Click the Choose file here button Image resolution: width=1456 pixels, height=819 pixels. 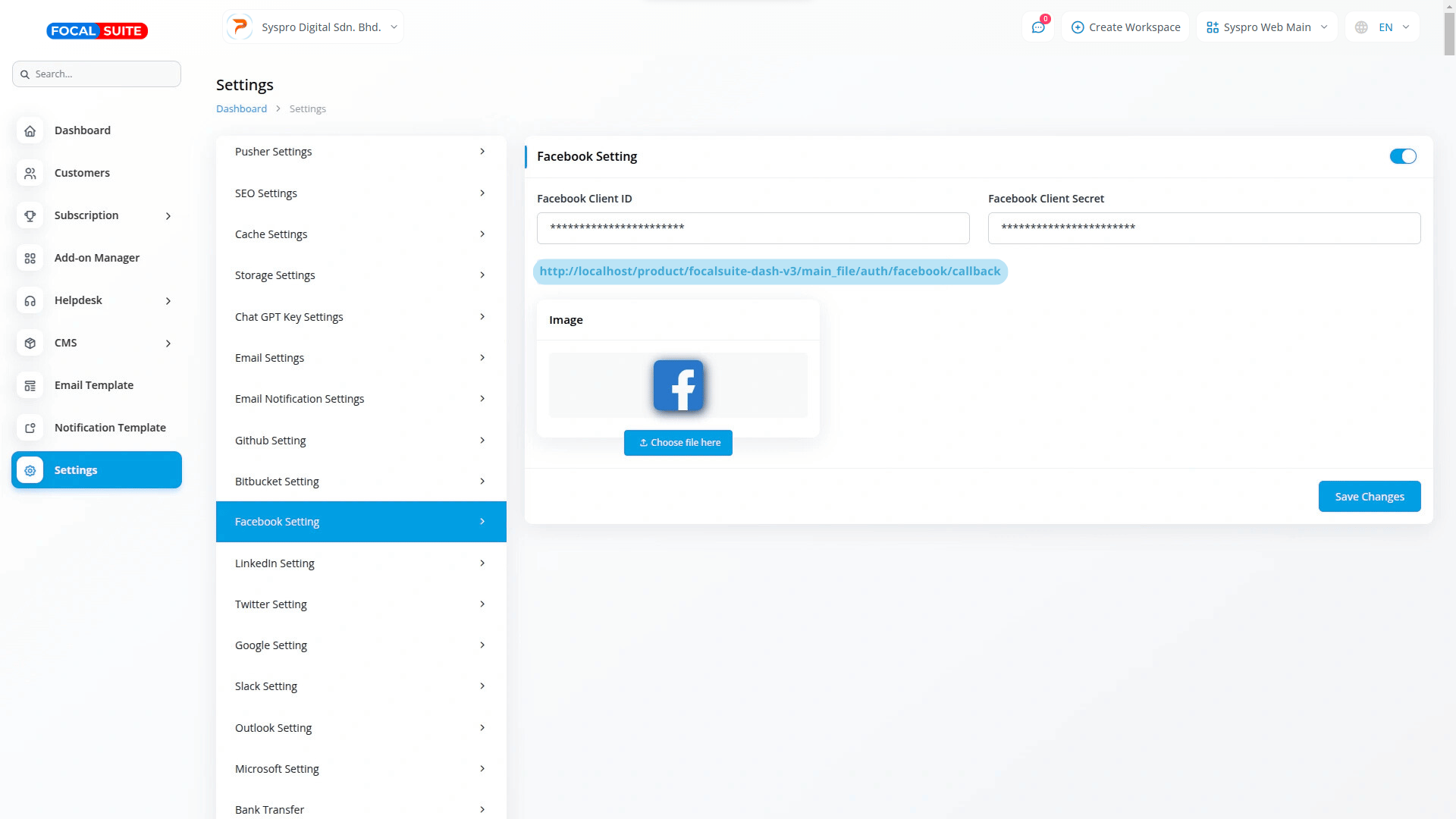coord(678,443)
